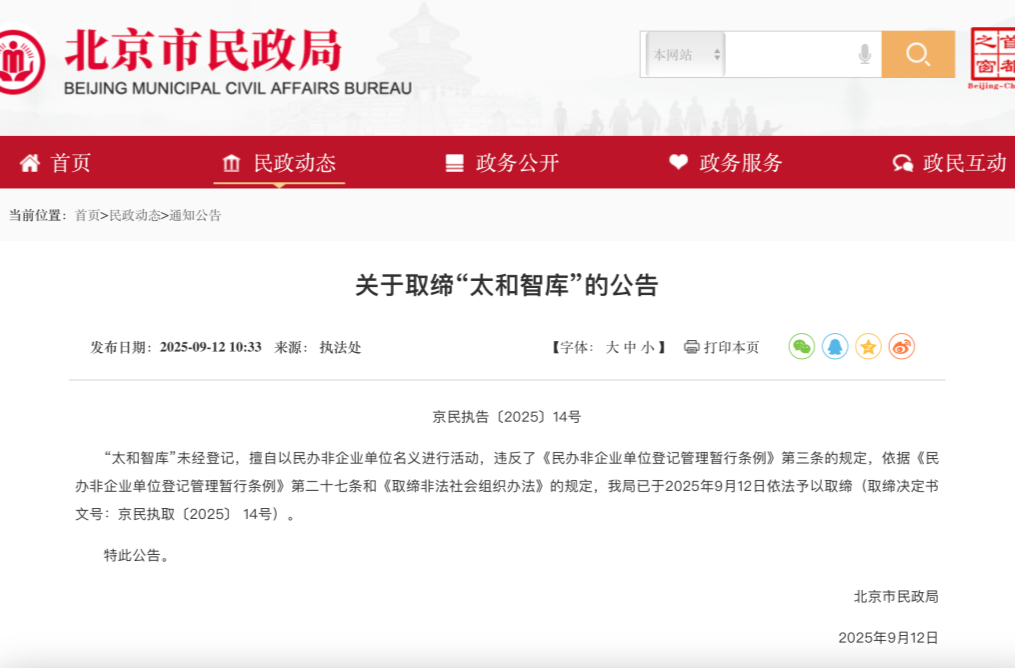Share via the orange Weibo icon
The height and width of the screenshot is (668, 1015).
[x=902, y=347]
